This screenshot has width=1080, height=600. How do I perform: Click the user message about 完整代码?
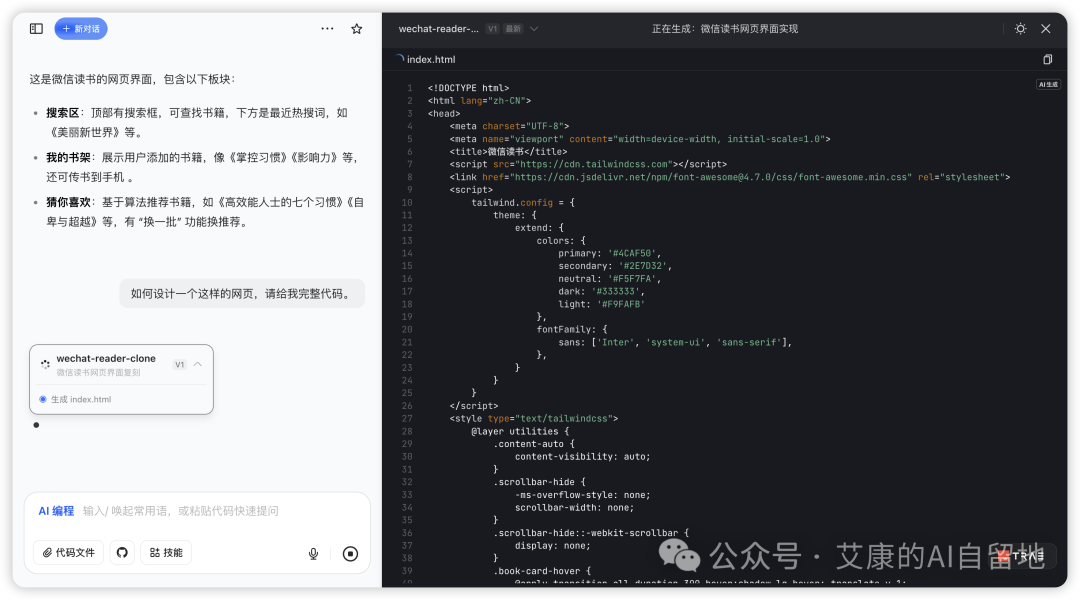(x=242, y=294)
